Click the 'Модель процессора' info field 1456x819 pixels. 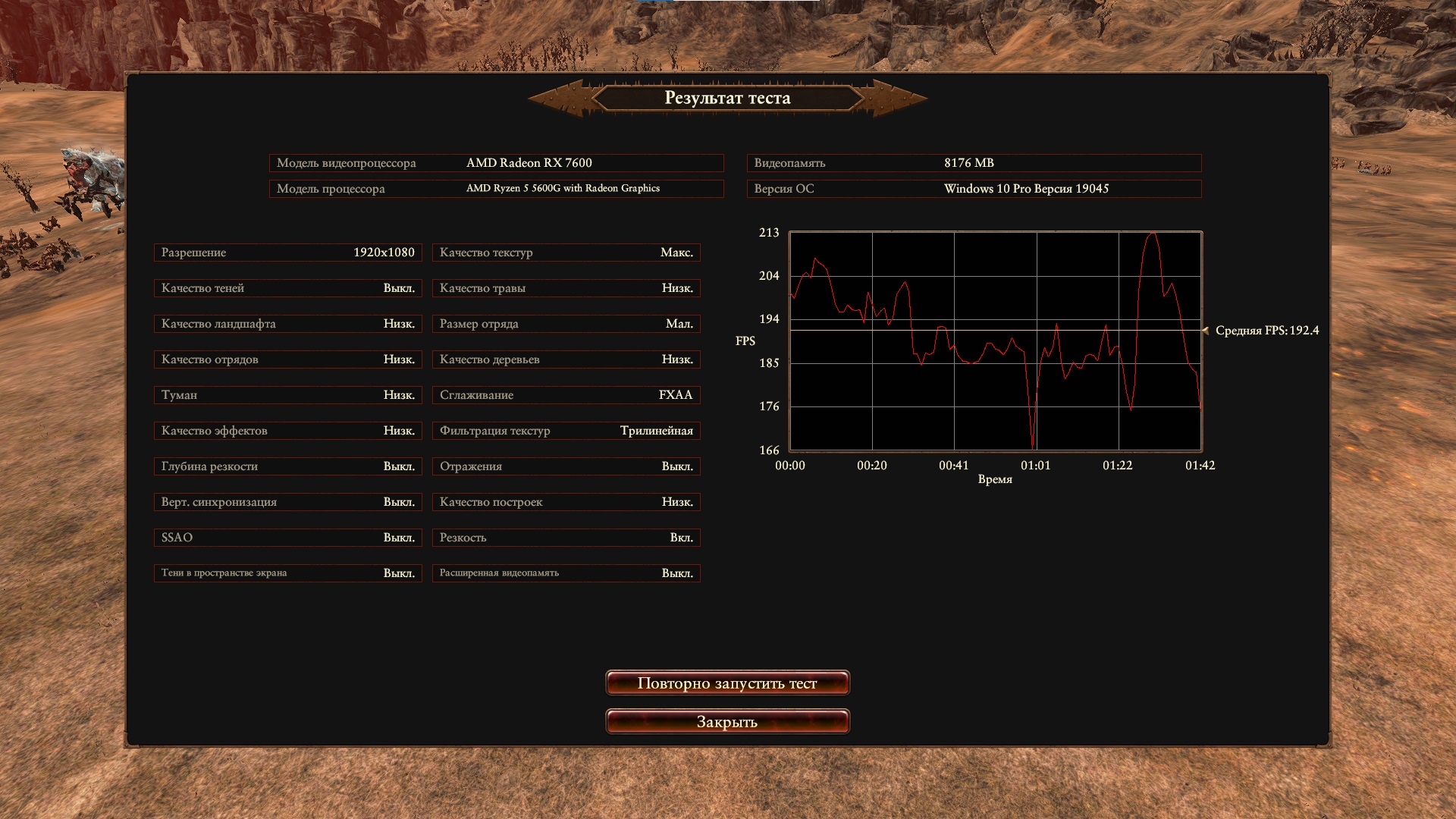pyautogui.click(x=496, y=189)
